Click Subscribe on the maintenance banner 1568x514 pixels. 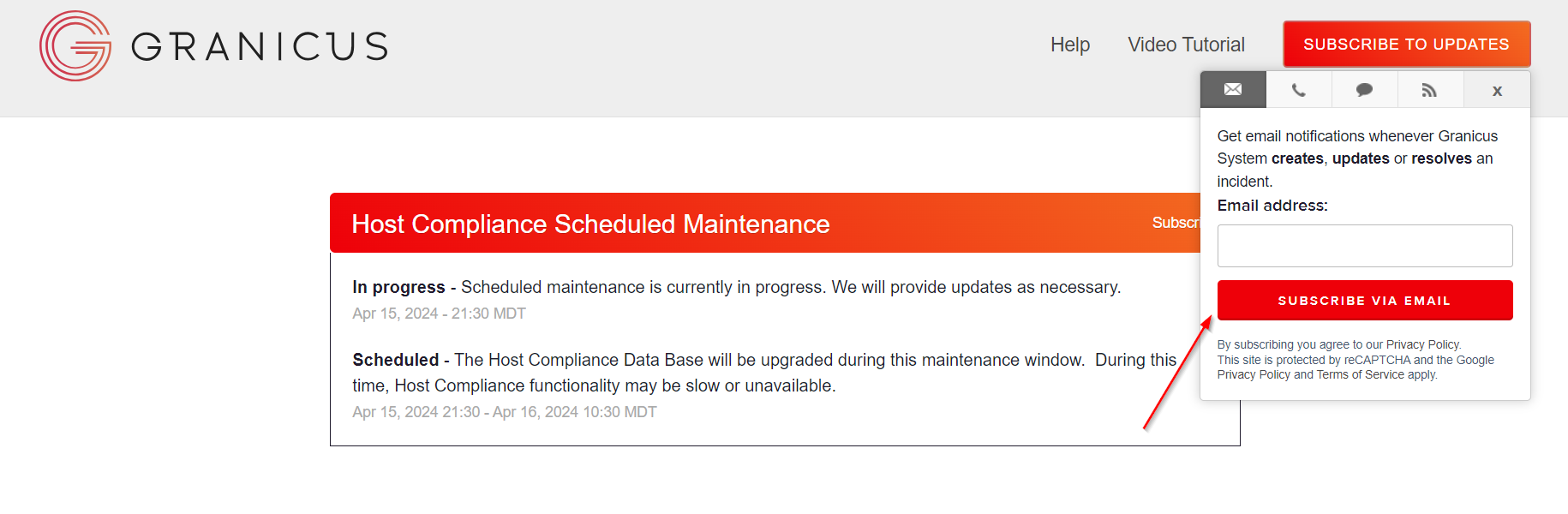pyautogui.click(x=1175, y=223)
